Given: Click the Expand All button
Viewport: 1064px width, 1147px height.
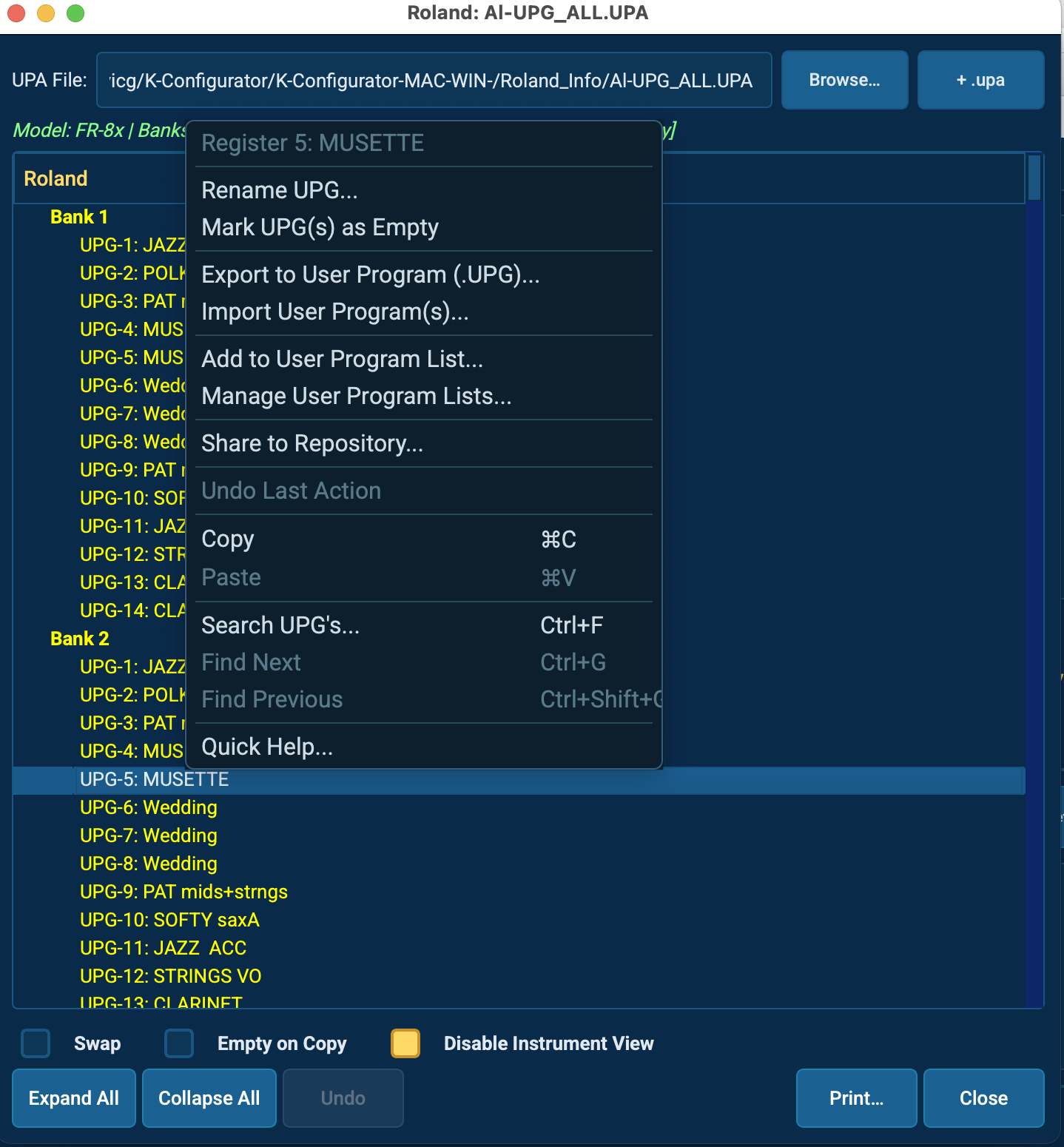Looking at the screenshot, I should click(x=74, y=1098).
